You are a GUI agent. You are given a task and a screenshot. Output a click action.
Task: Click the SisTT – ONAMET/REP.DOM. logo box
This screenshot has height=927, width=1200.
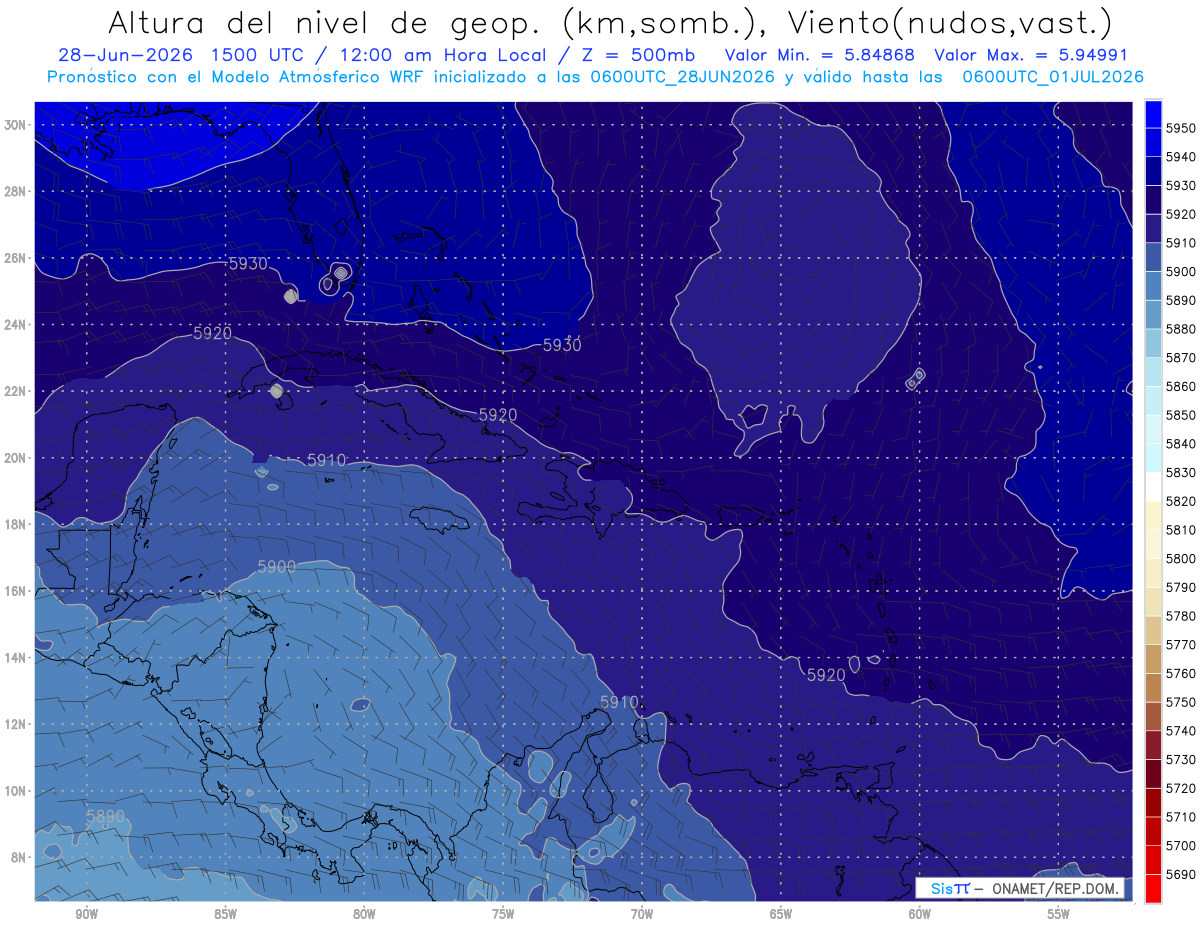click(x=1019, y=888)
